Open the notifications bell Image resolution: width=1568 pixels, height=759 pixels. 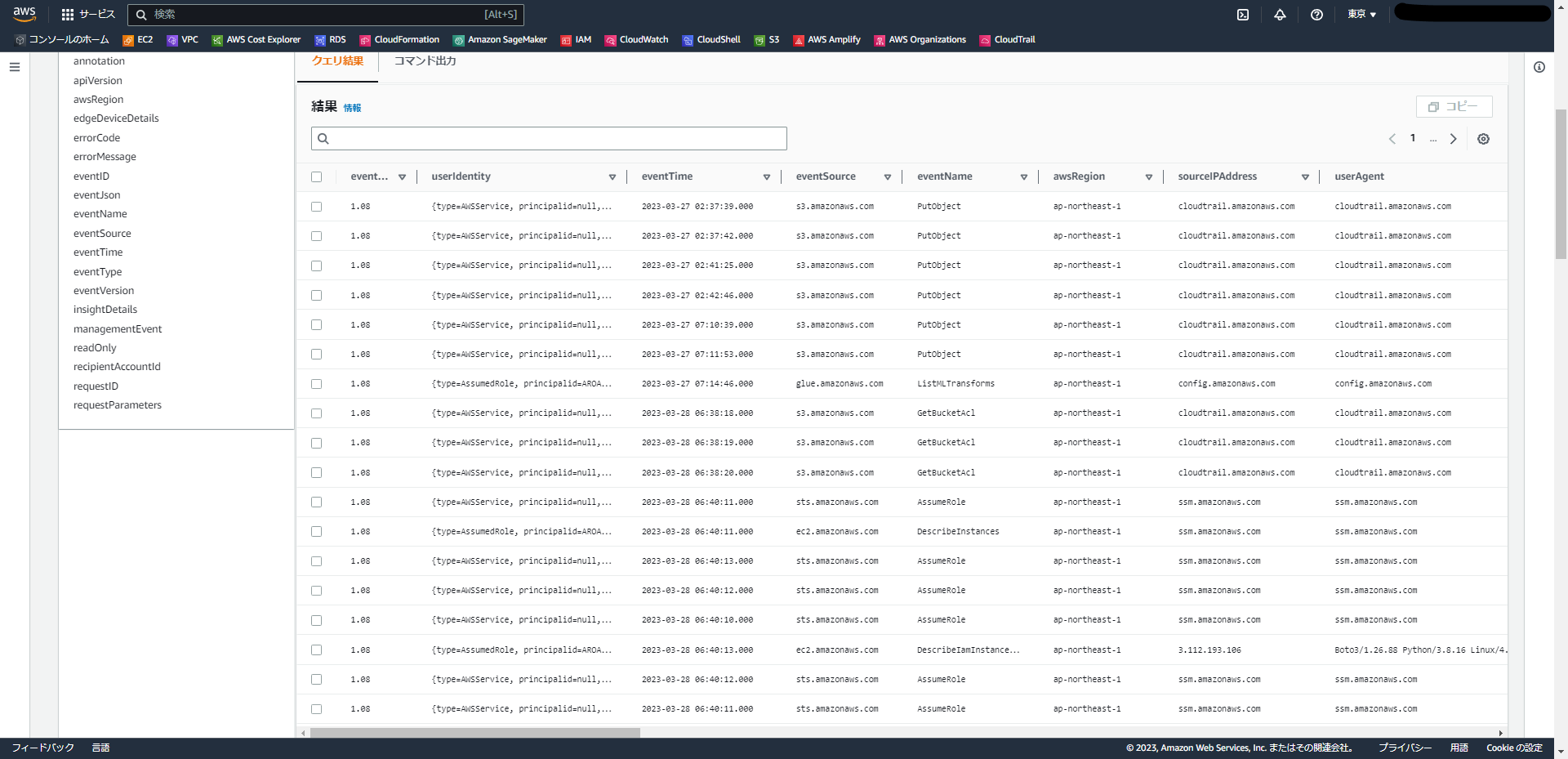[1280, 15]
